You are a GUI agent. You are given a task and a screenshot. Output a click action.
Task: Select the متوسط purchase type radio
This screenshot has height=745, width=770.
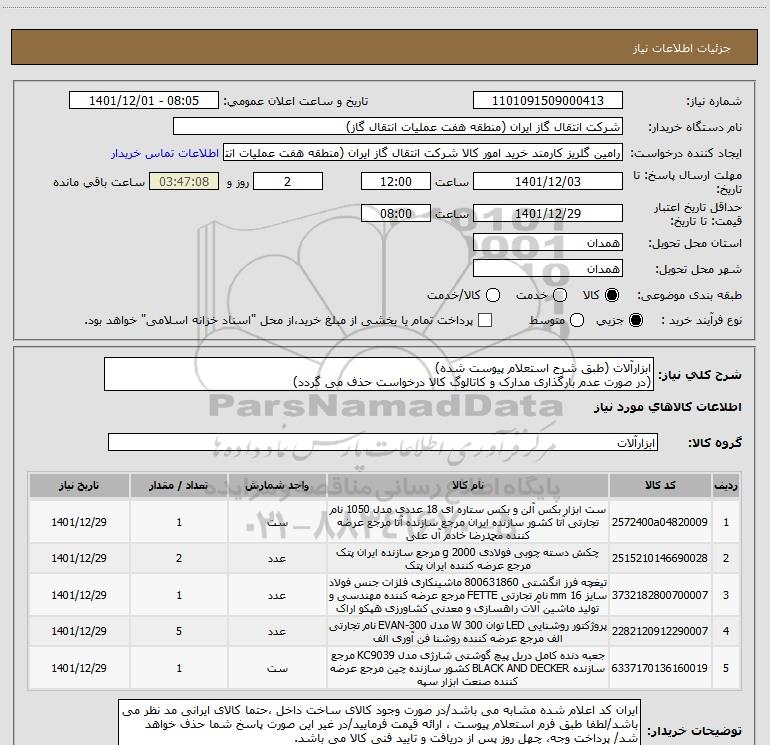click(x=577, y=320)
